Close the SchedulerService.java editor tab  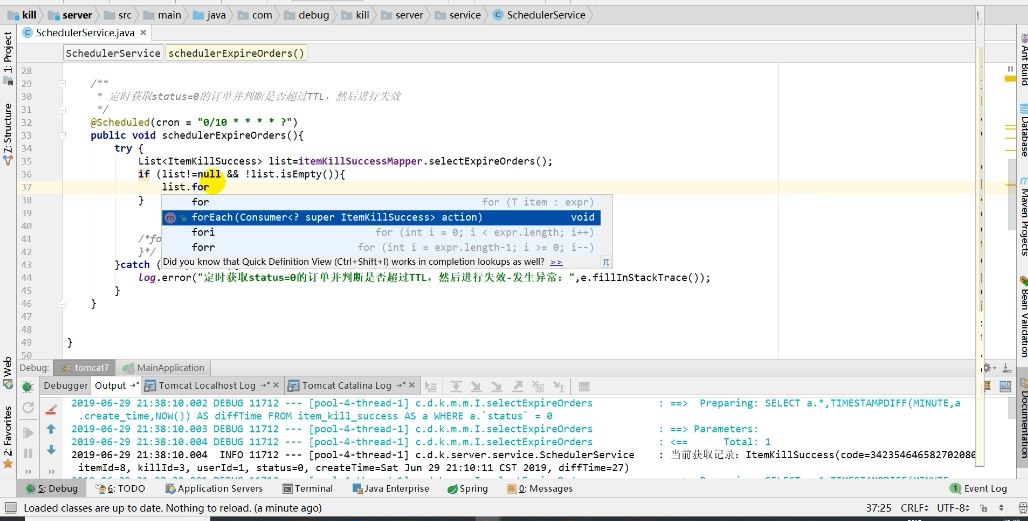click(x=144, y=32)
